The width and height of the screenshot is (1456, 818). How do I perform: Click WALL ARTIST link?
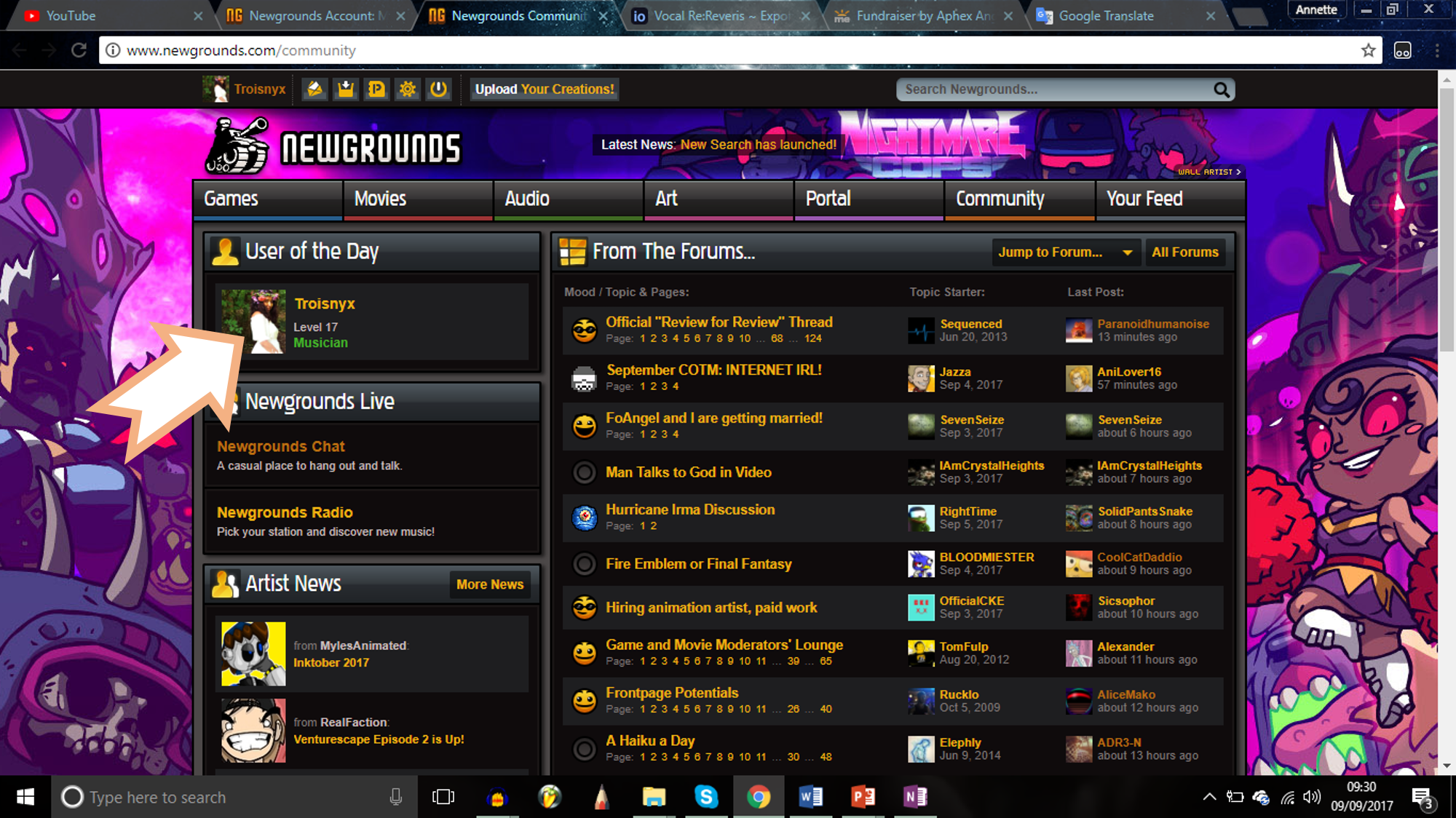pos(1209,172)
